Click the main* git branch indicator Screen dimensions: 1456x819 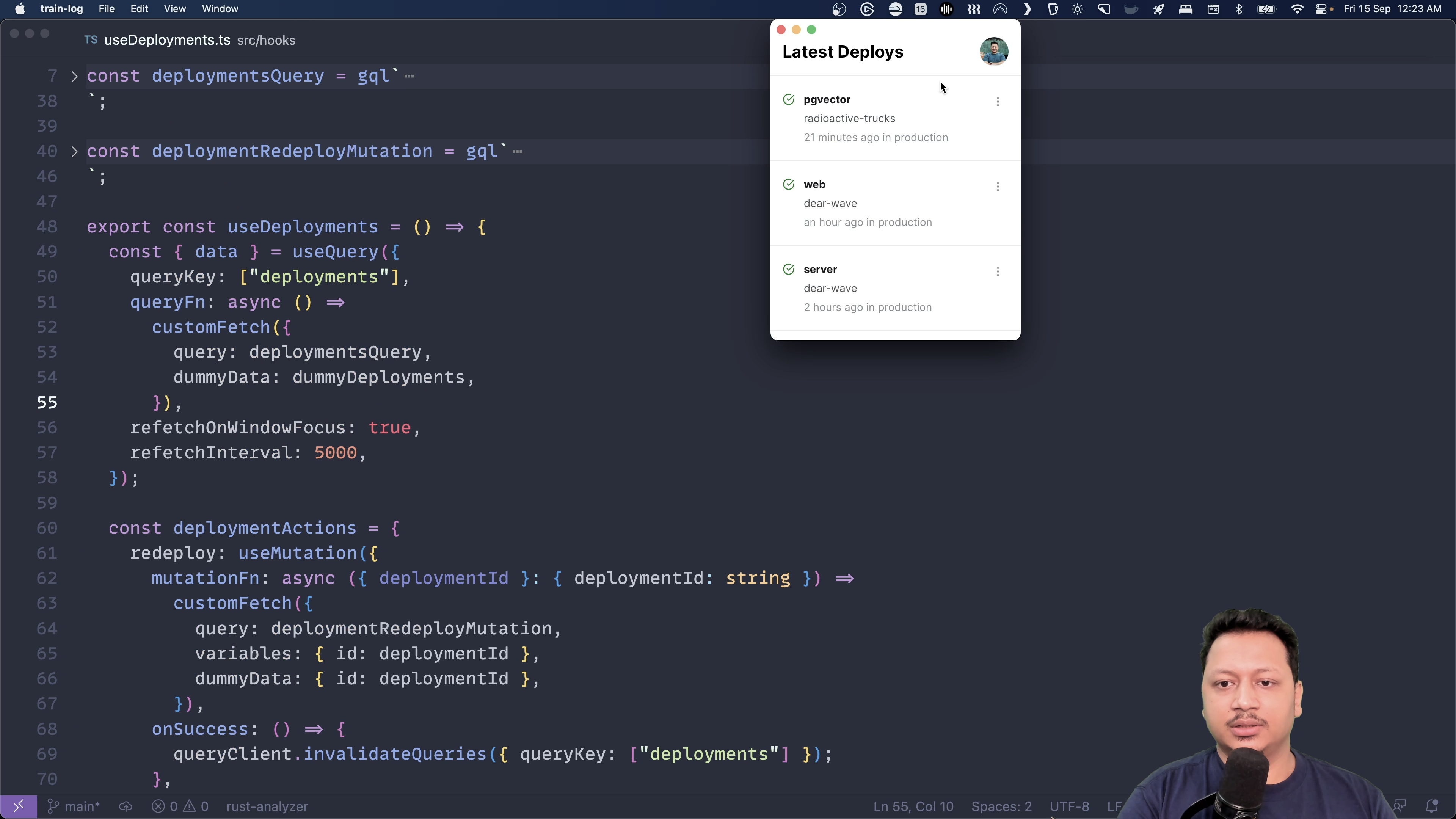click(74, 806)
